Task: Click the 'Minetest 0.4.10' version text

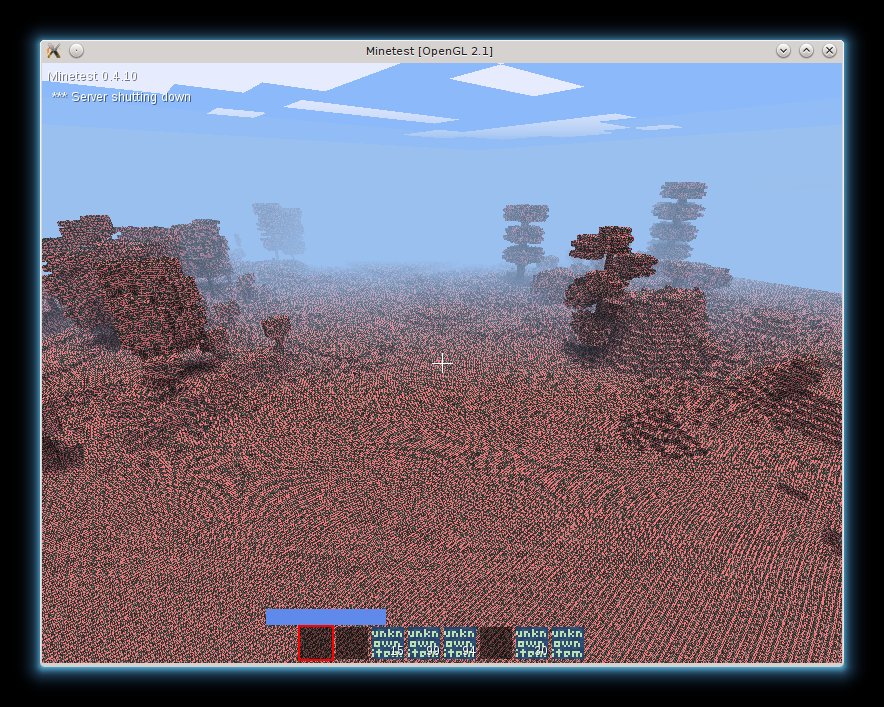Action: click(92, 76)
